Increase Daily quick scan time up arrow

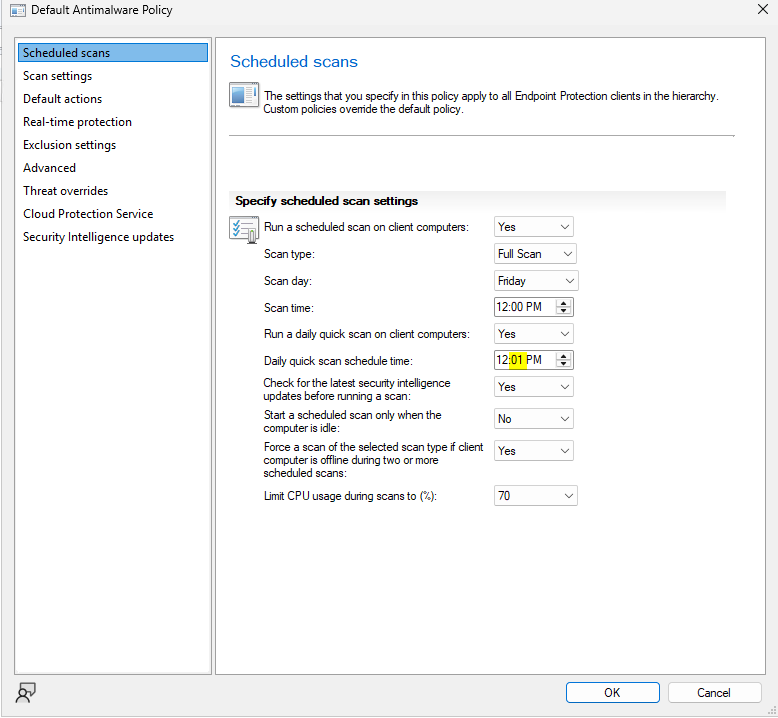coord(563,356)
